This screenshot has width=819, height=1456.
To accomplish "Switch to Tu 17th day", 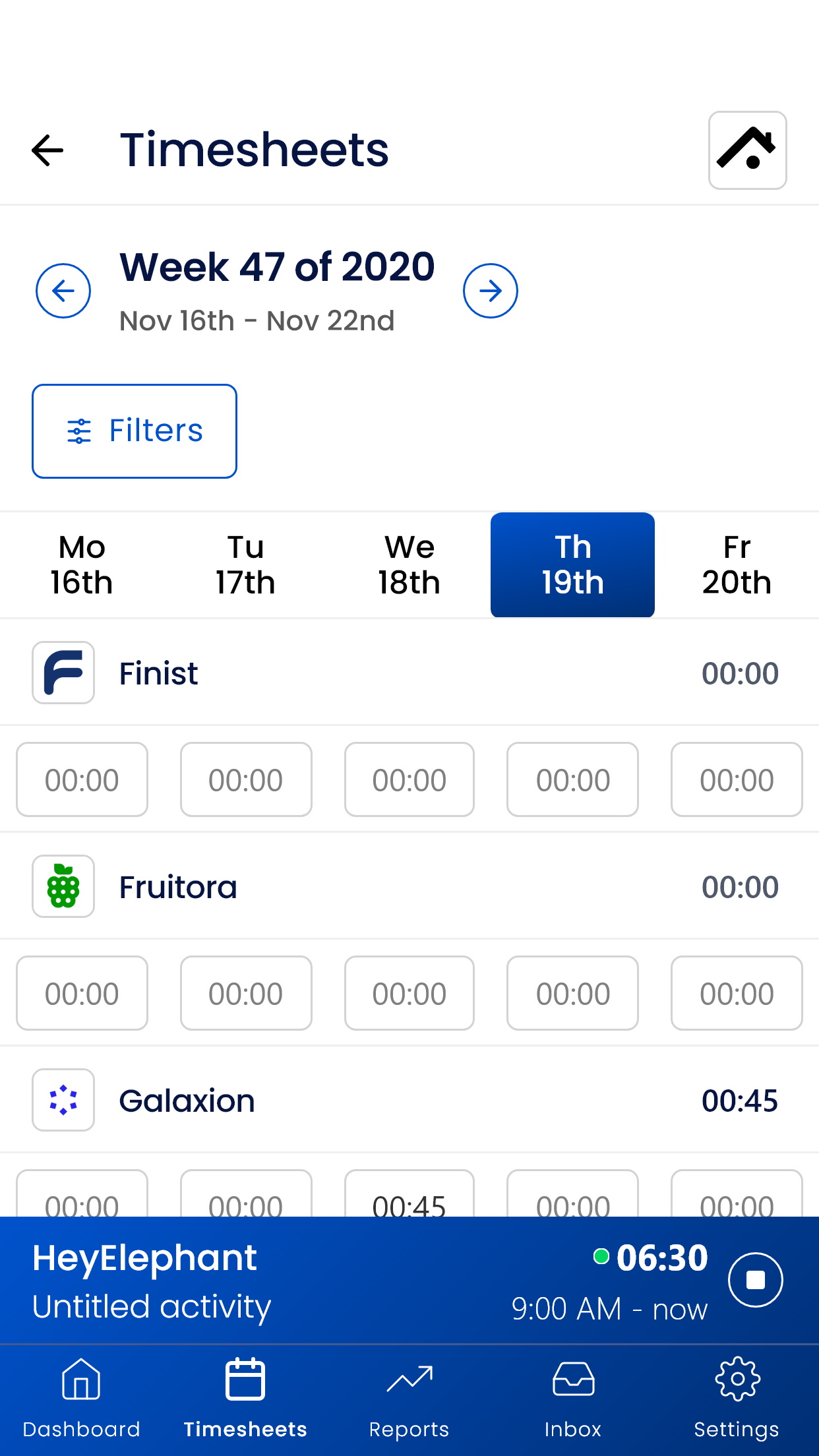I will coord(245,565).
